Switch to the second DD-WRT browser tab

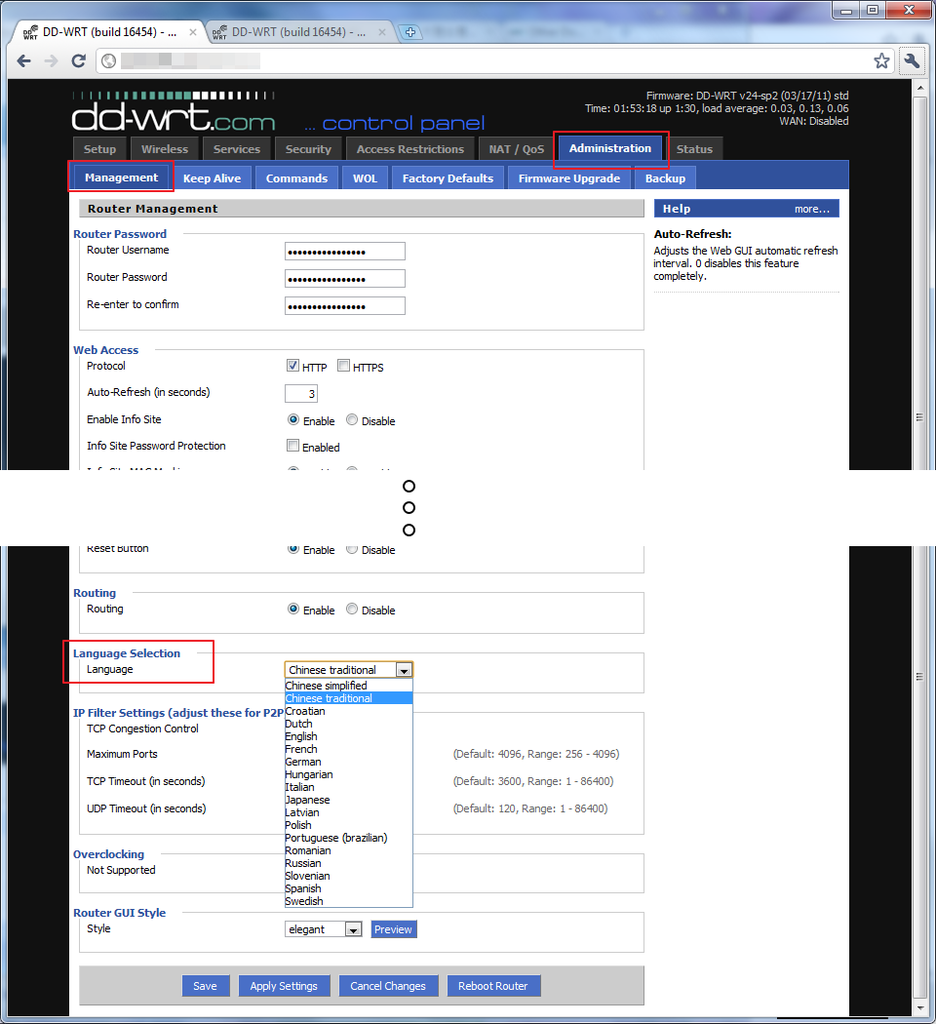(x=298, y=32)
